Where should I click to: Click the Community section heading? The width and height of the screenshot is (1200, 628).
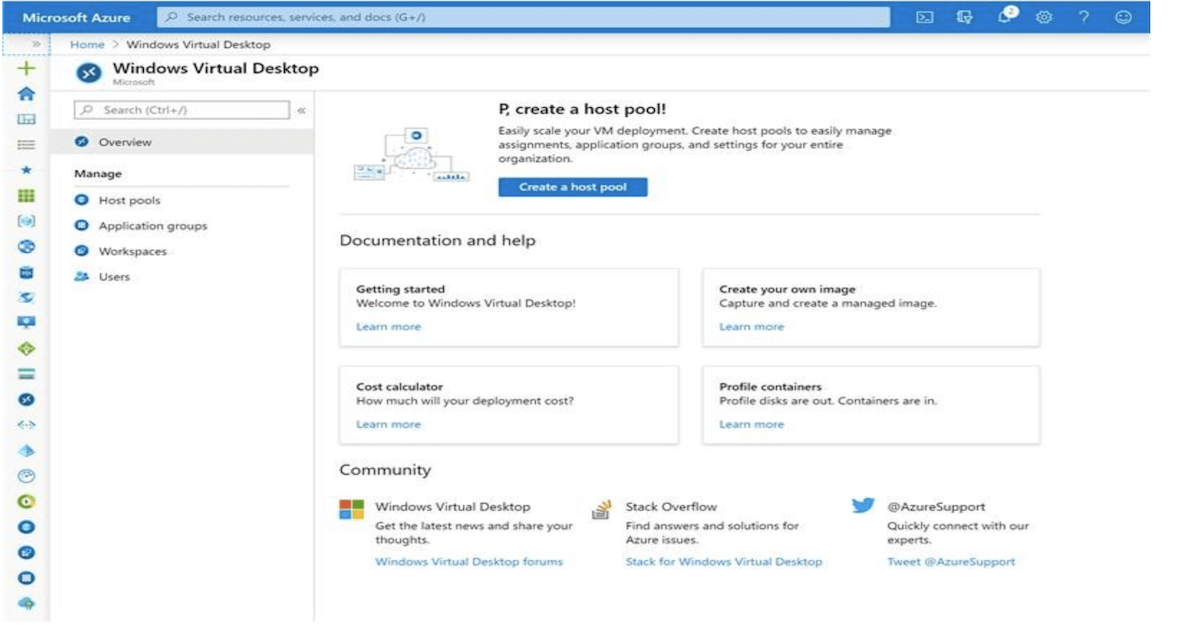coord(385,470)
